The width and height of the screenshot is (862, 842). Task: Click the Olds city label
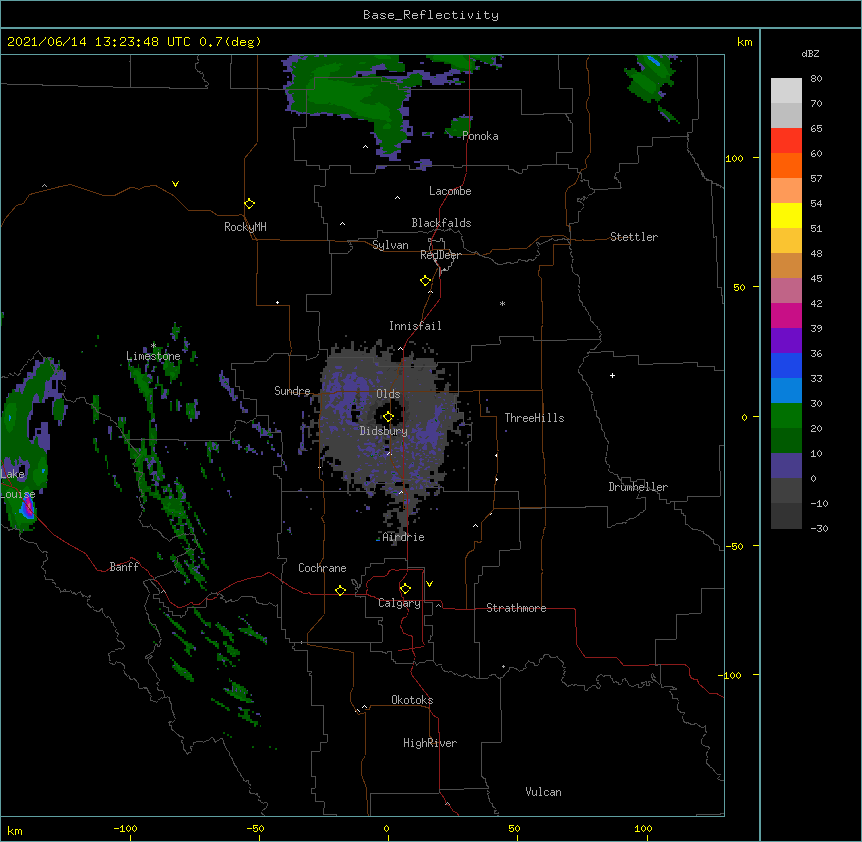[x=388, y=394]
